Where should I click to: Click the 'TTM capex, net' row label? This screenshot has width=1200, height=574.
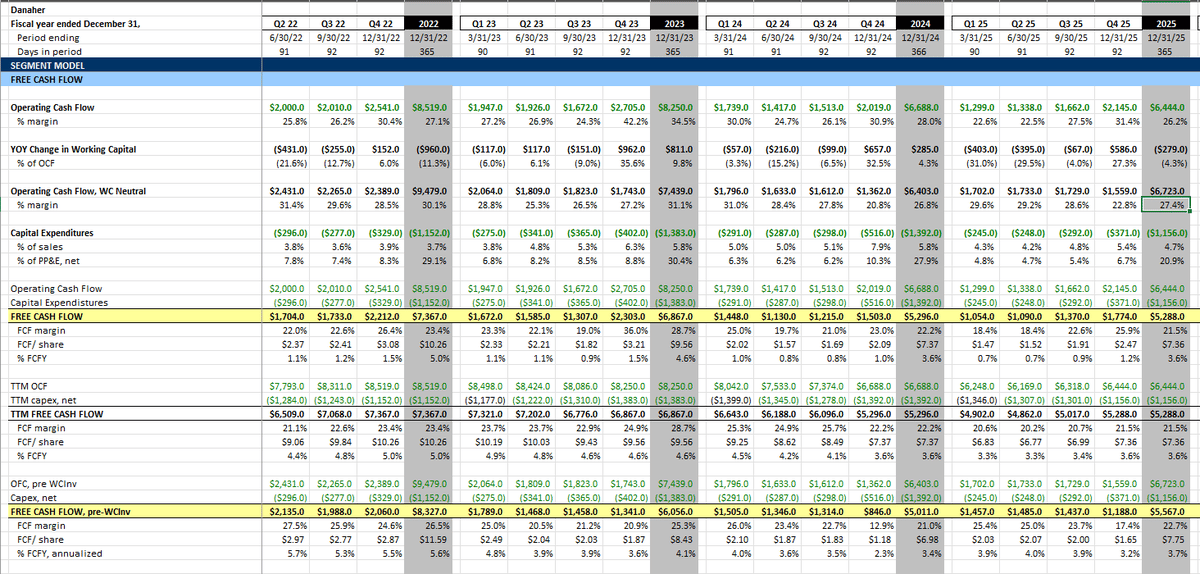tap(44, 399)
